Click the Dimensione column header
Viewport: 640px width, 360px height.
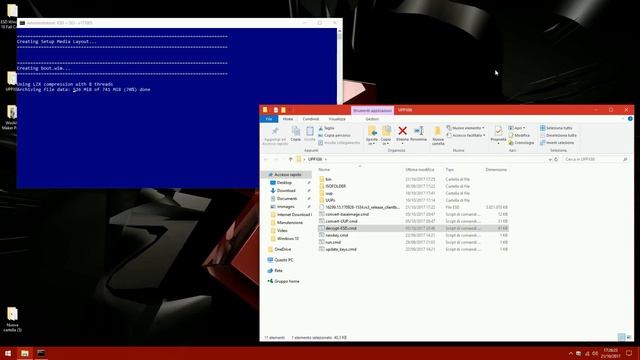[496, 169]
